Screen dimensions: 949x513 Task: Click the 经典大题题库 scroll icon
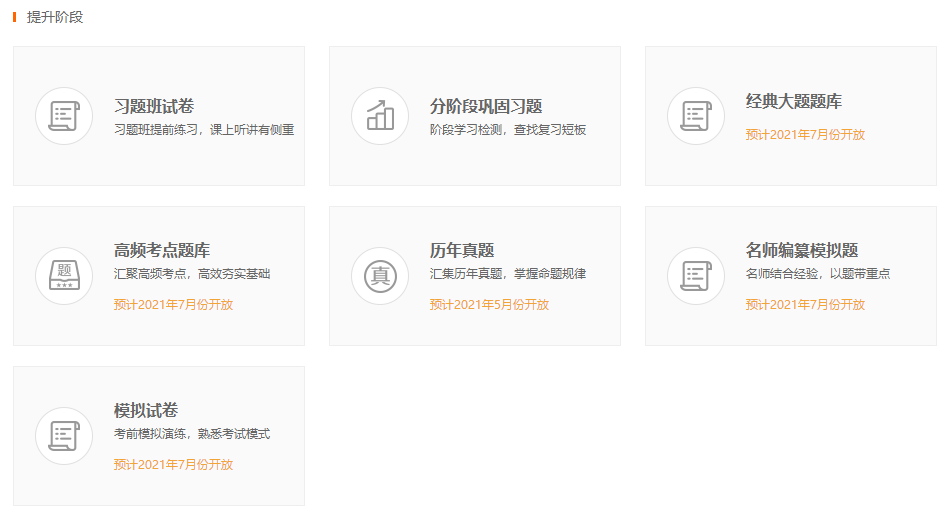coord(696,116)
